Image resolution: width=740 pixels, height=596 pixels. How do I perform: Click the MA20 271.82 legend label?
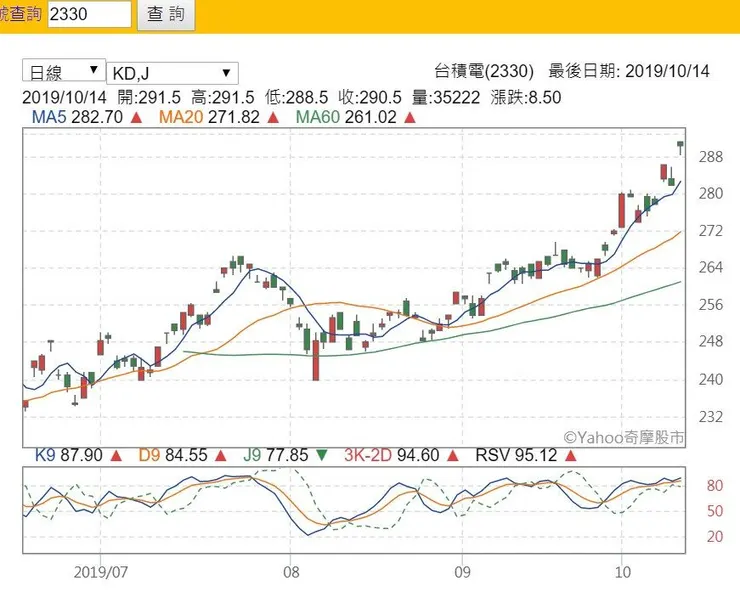210,117
